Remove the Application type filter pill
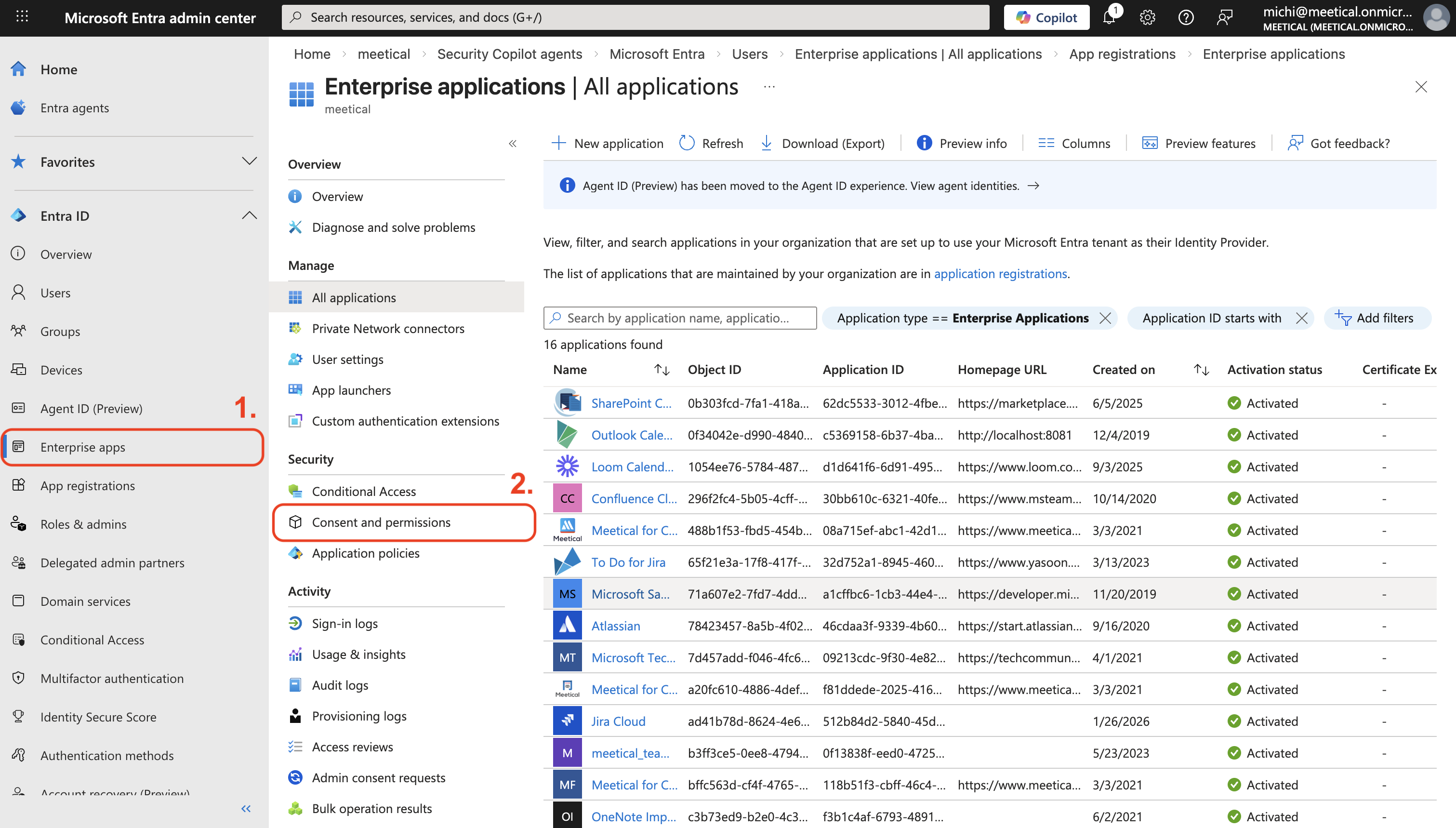 (1105, 318)
